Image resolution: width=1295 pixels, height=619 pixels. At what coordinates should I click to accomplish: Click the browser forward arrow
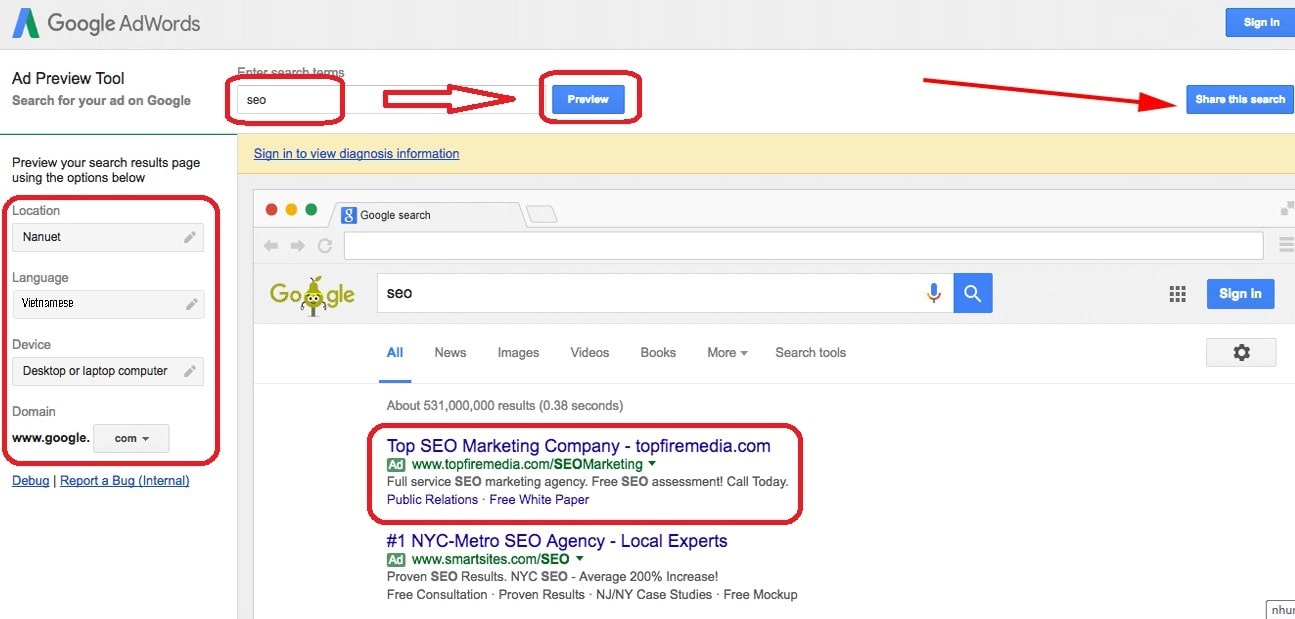298,246
